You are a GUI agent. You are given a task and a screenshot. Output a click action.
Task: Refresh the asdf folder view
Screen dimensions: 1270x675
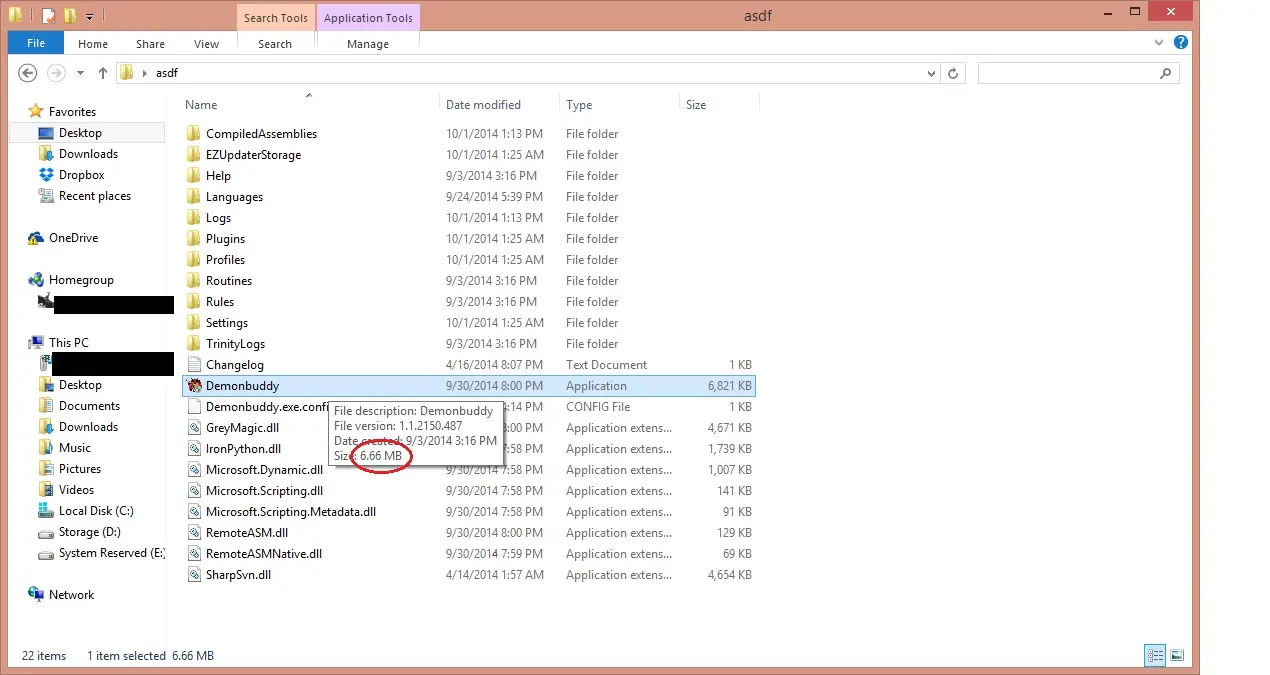pos(953,73)
